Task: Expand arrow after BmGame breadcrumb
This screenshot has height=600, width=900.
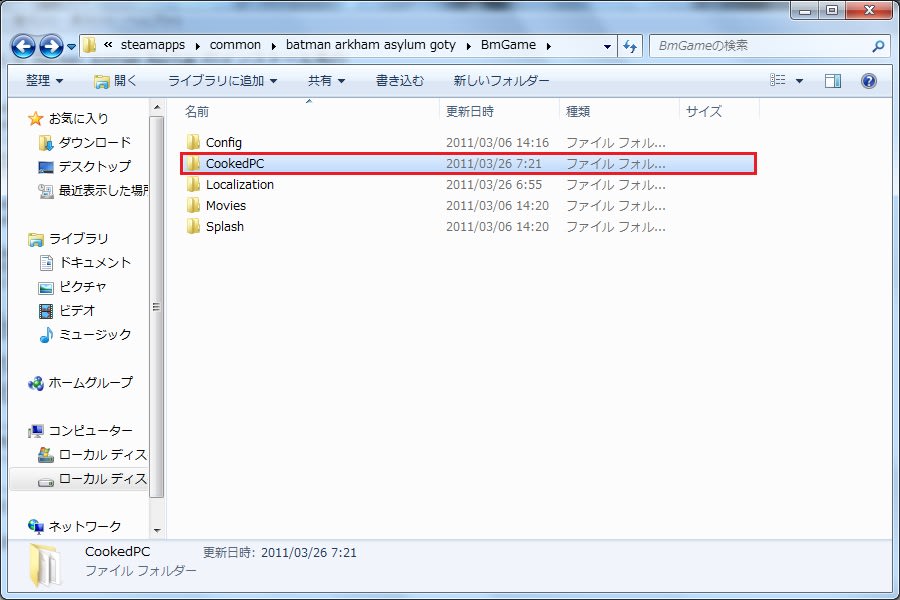Action: coord(549,46)
